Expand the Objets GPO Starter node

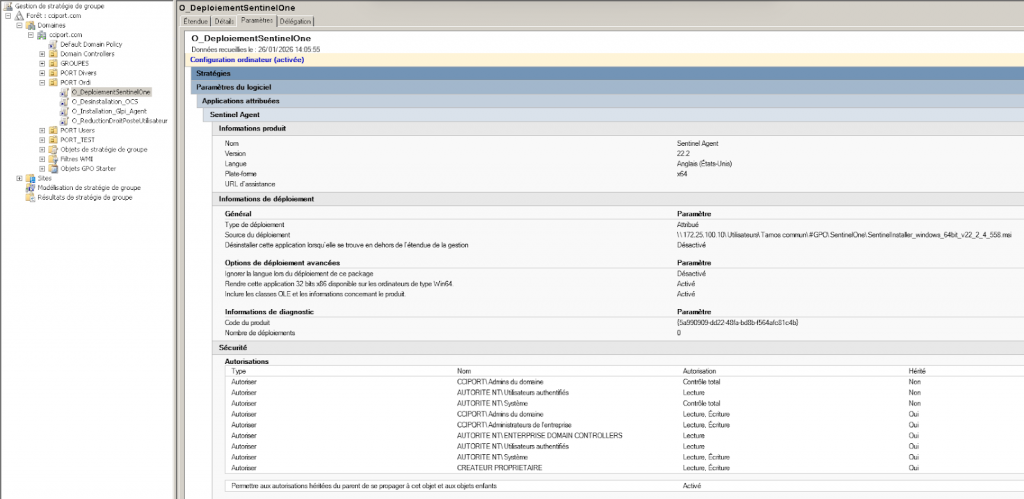point(42,169)
